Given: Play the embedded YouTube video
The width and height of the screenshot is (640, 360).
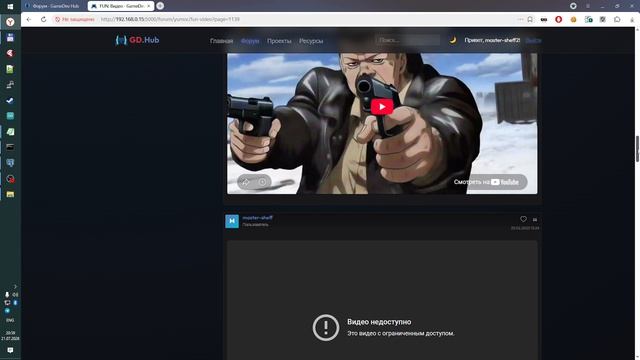Looking at the screenshot, I should [x=382, y=107].
